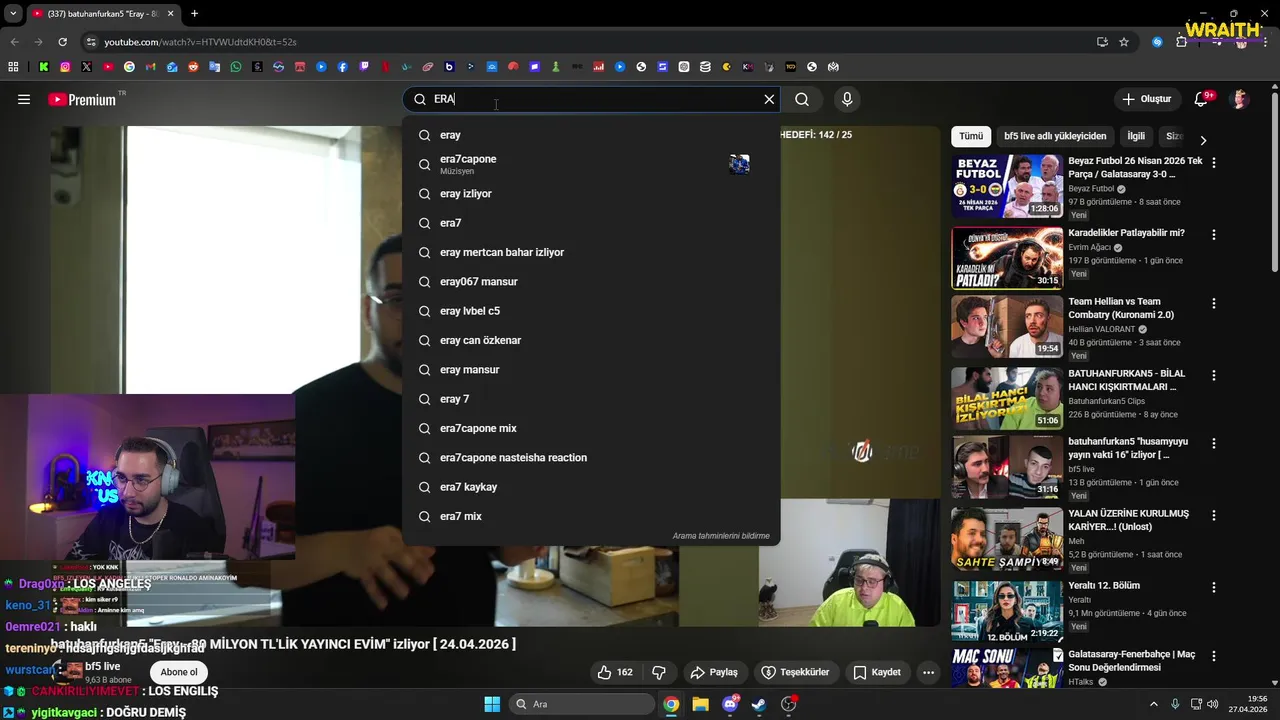The height and width of the screenshot is (720, 1280).
Task: Select the Tümü filter chip
Action: (x=971, y=136)
